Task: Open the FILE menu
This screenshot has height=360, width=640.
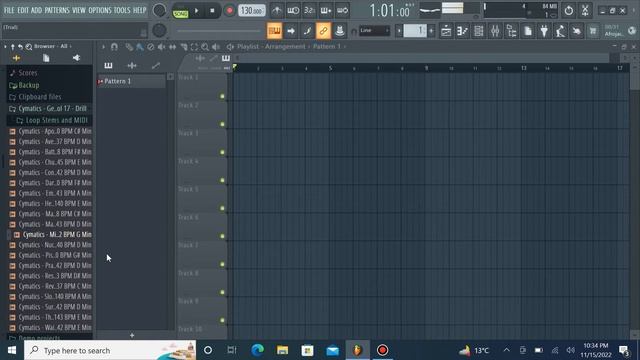Action: pos(9,10)
